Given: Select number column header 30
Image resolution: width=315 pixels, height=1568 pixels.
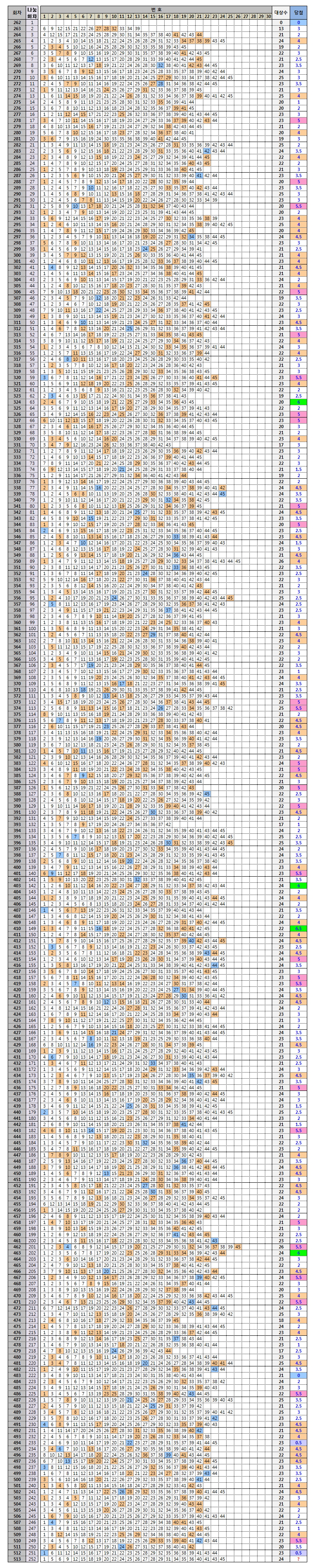Looking at the screenshot, I should click(x=269, y=16).
